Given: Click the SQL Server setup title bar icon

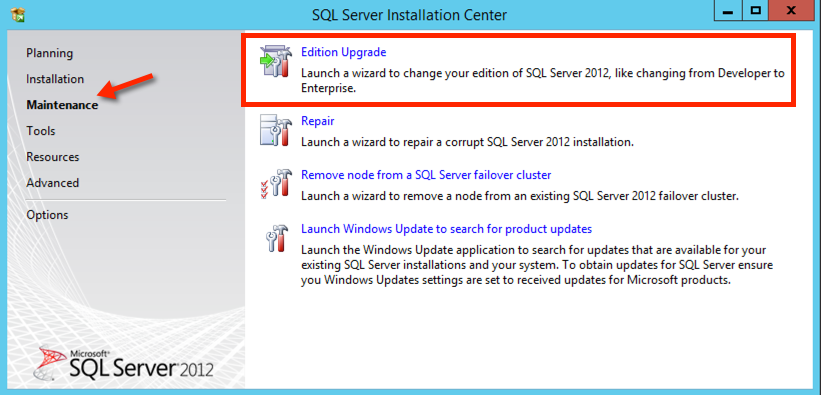Looking at the screenshot, I should pyautogui.click(x=17, y=14).
